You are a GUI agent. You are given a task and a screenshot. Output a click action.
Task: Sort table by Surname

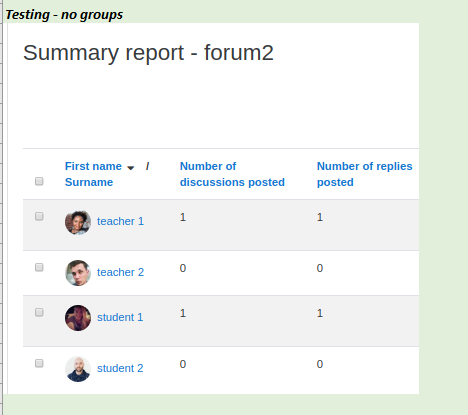coord(89,182)
